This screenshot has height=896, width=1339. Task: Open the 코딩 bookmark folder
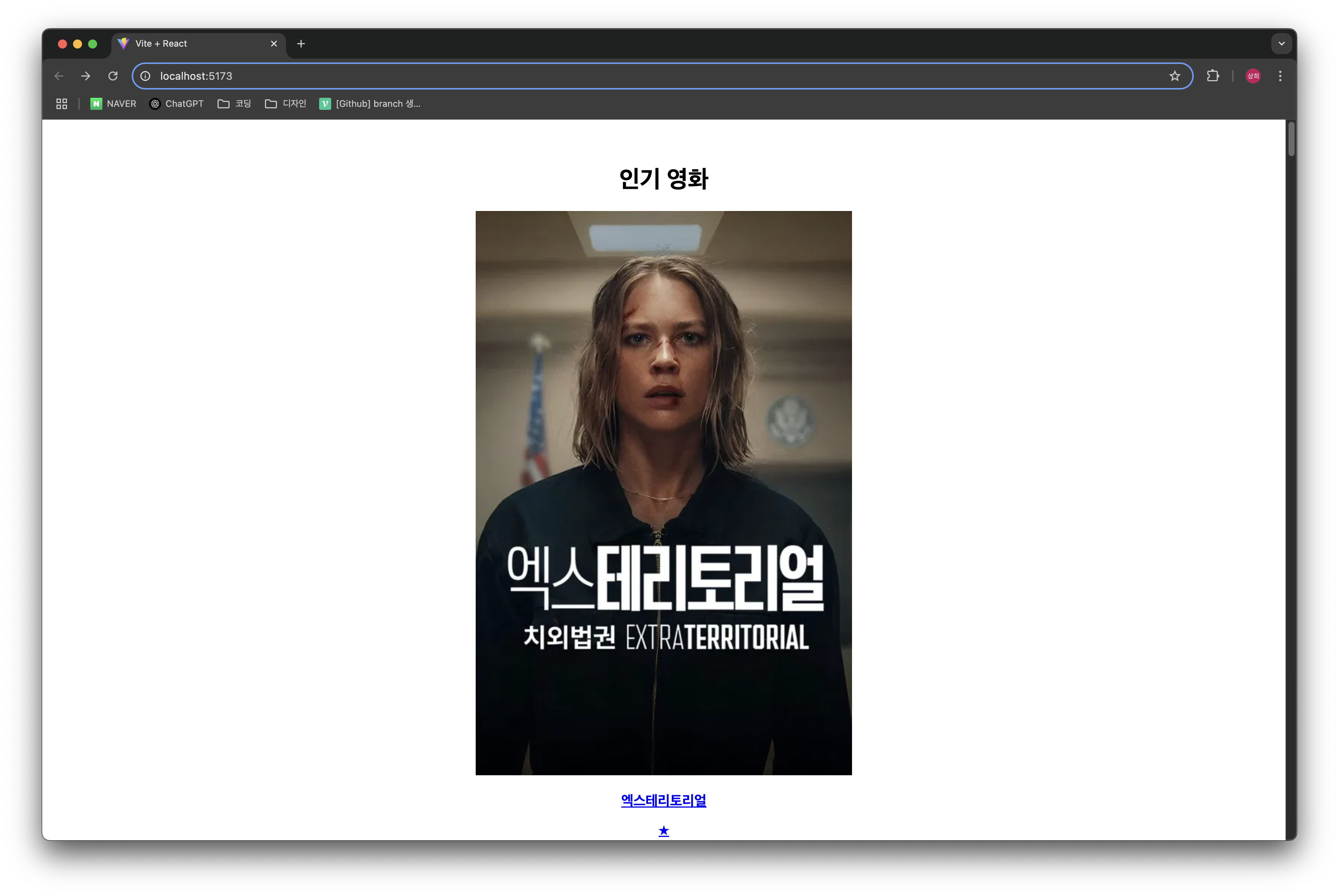[234, 103]
